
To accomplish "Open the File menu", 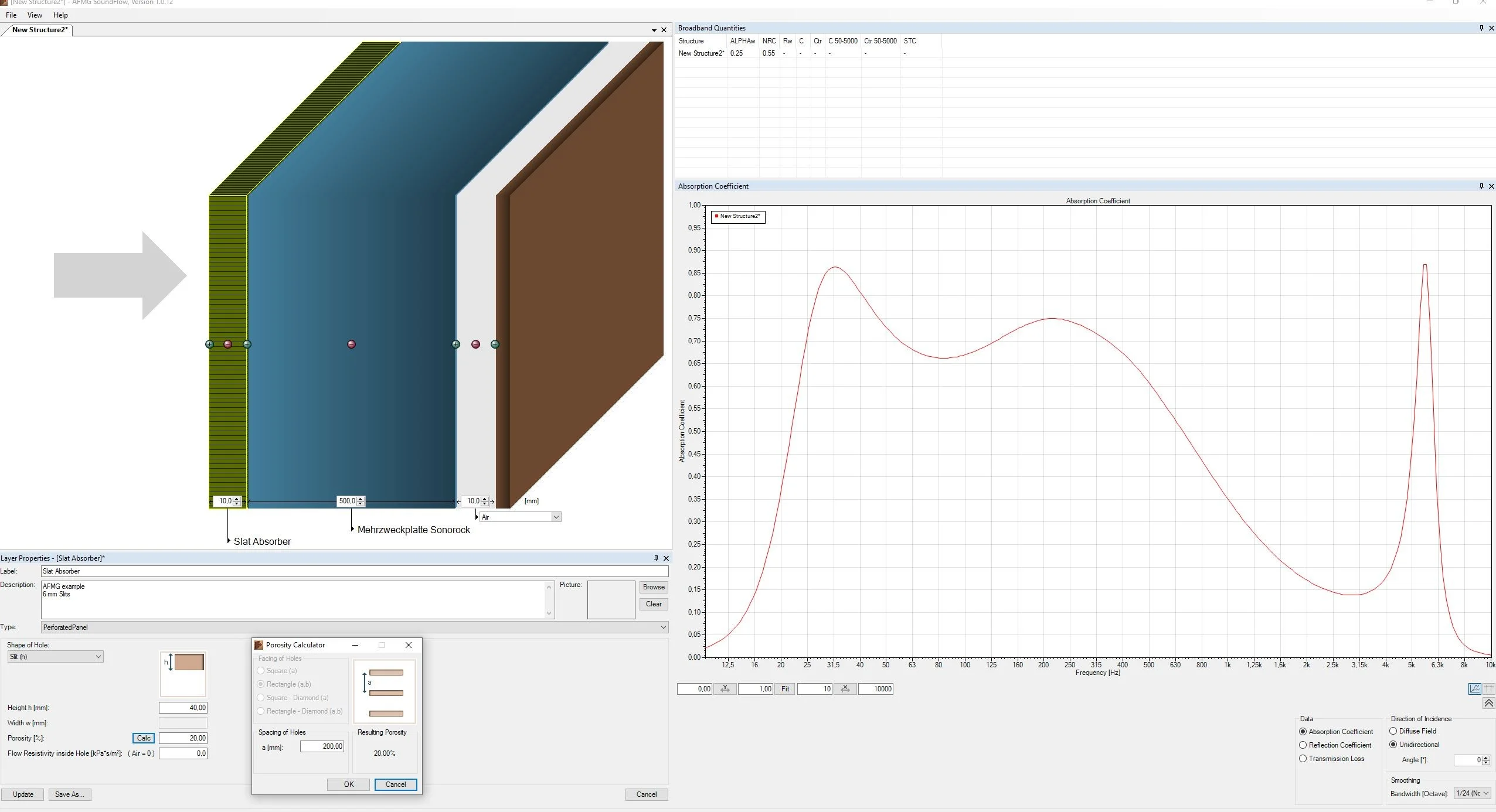I will [x=11, y=15].
